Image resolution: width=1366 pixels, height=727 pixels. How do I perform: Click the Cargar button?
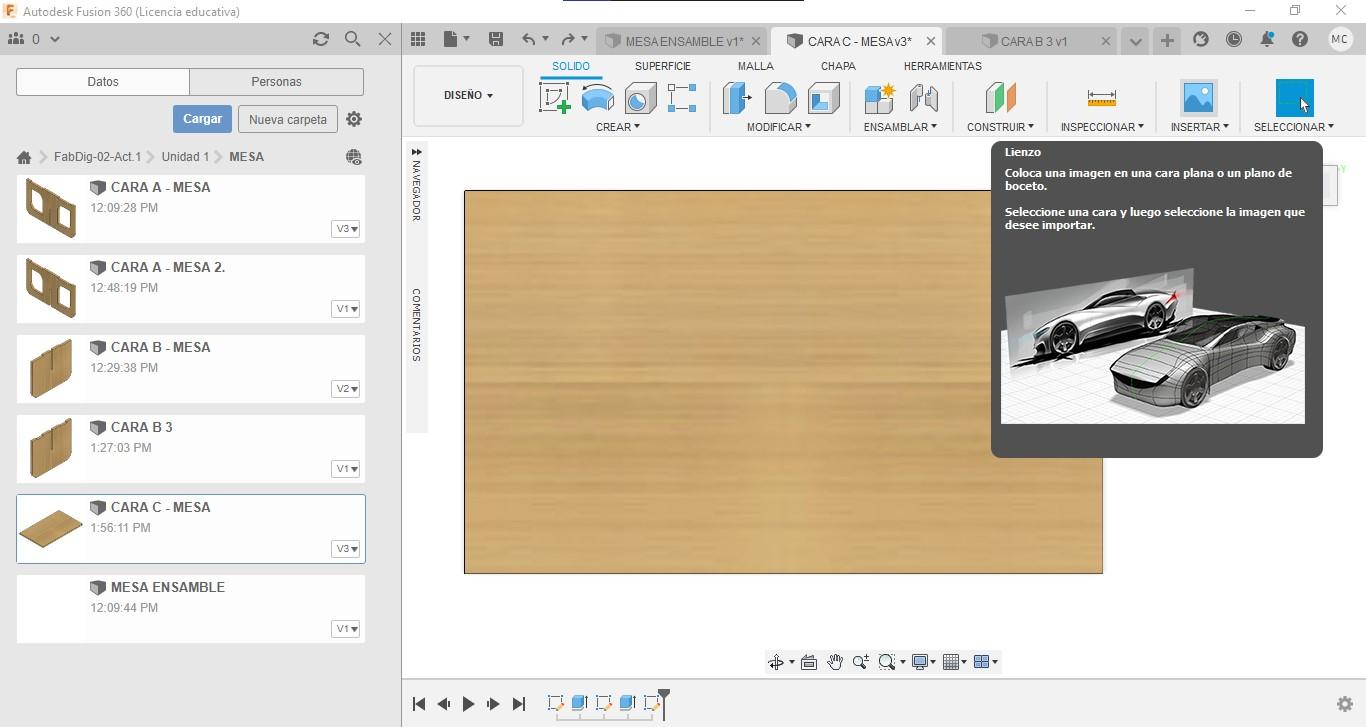click(x=202, y=119)
